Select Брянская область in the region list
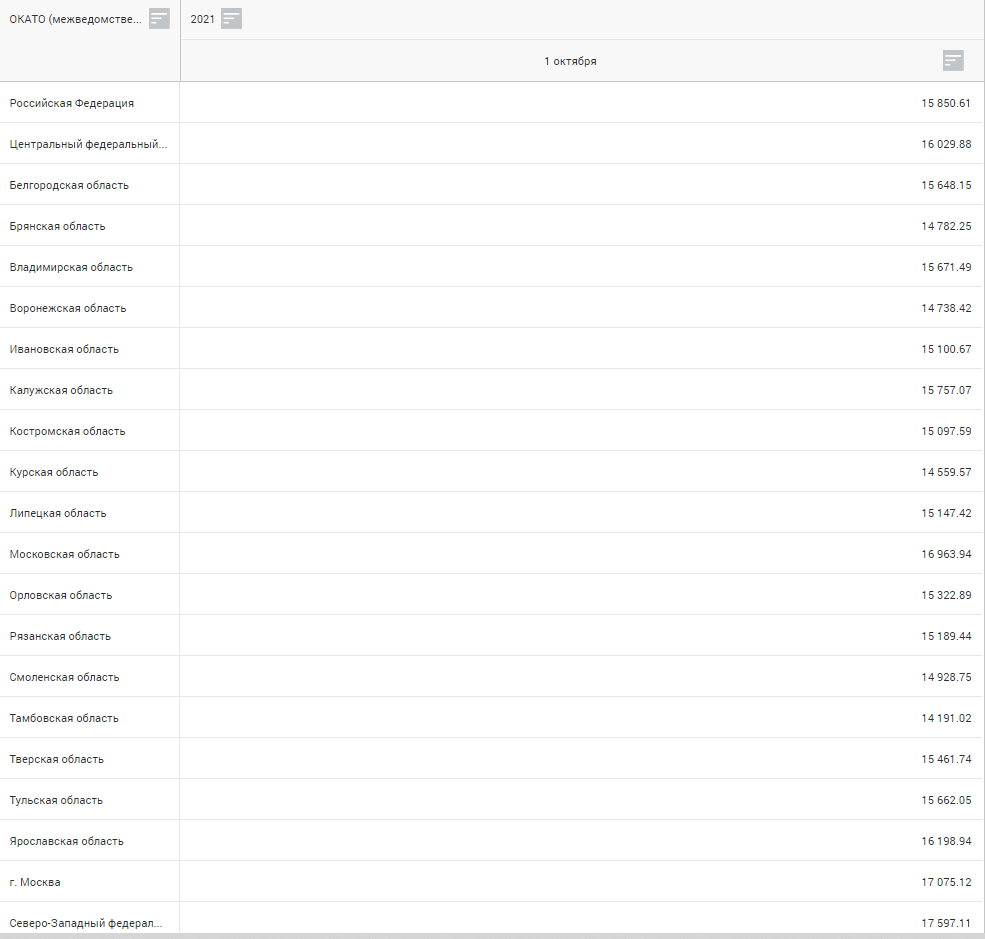 pyautogui.click(x=57, y=226)
